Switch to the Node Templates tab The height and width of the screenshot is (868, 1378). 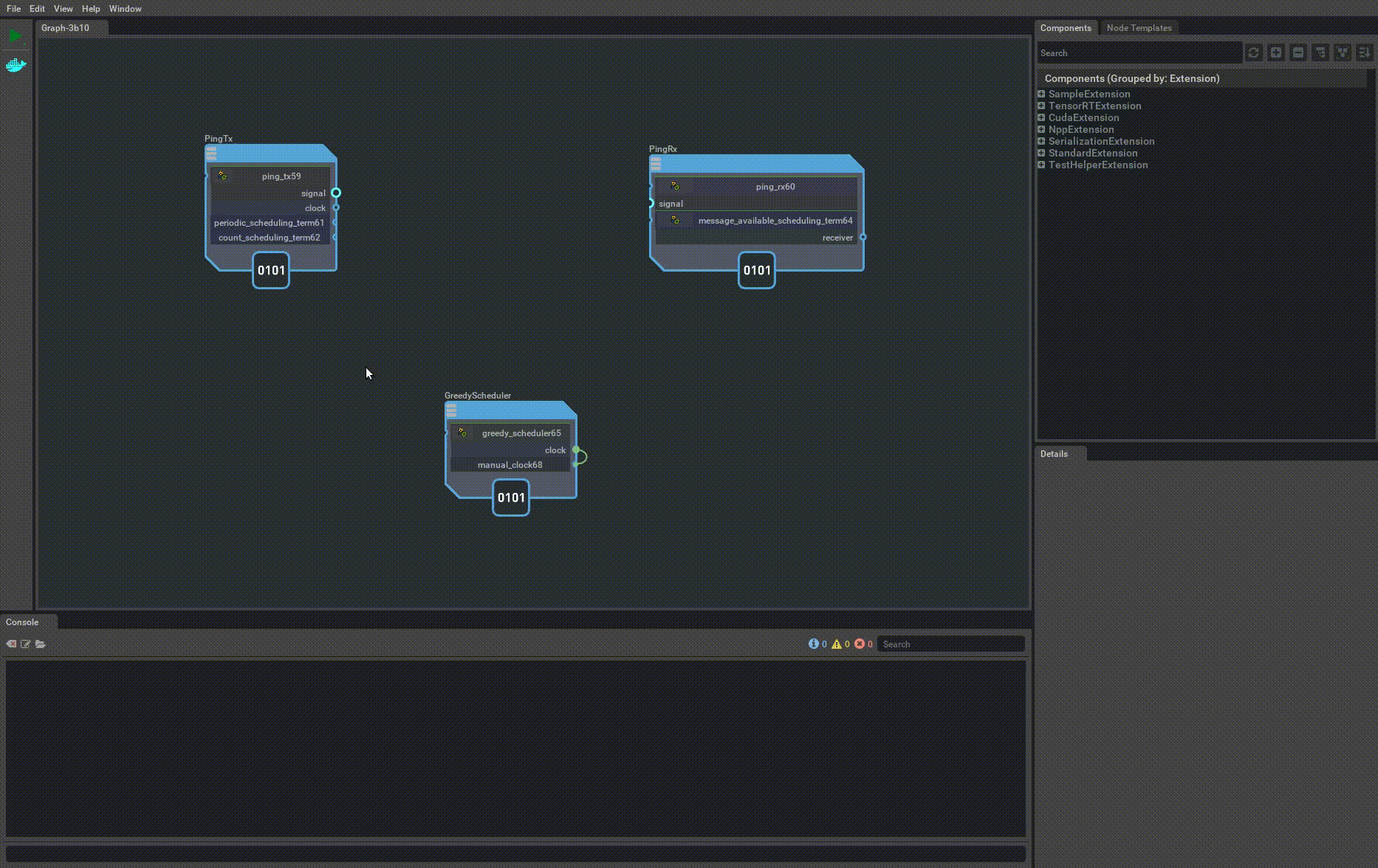pos(1139,27)
